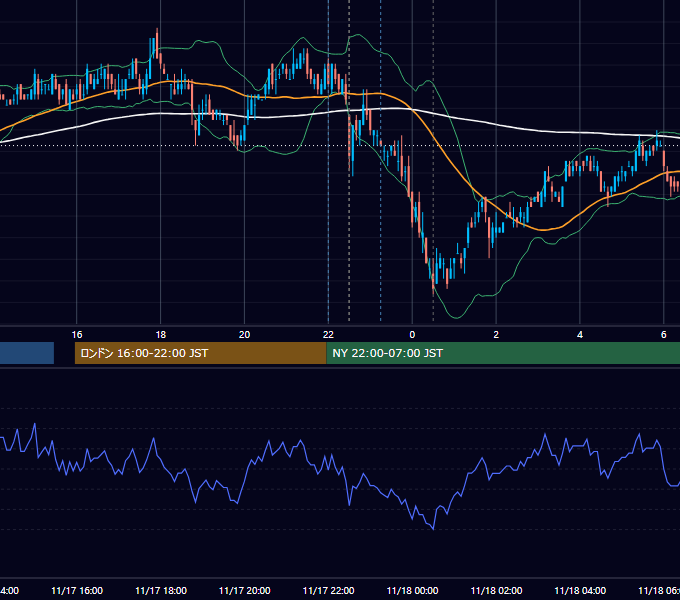This screenshot has height=600, width=680.
Task: Click the 11/17 16:00 date label
Action: coord(77,590)
